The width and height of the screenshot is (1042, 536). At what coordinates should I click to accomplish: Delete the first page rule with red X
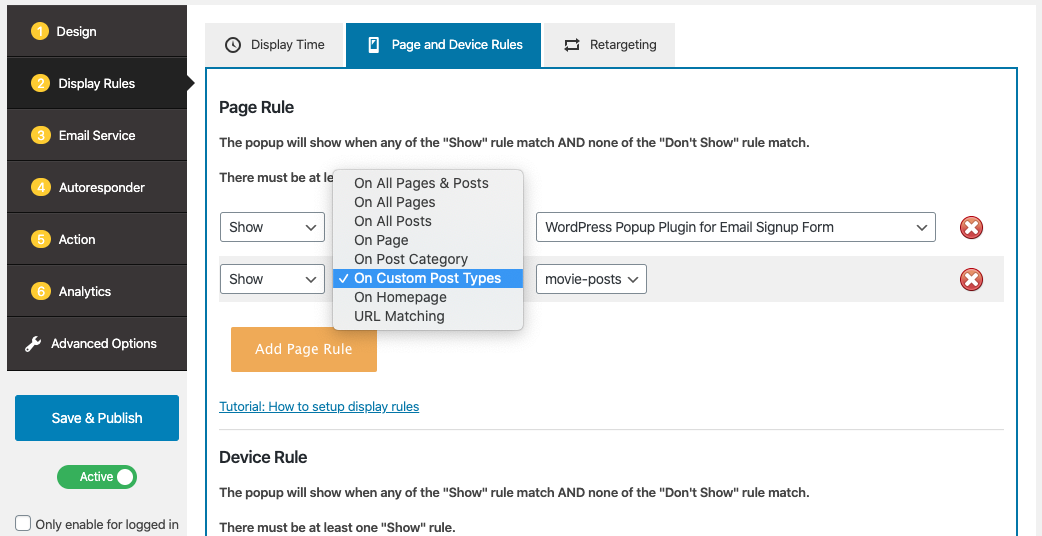971,228
